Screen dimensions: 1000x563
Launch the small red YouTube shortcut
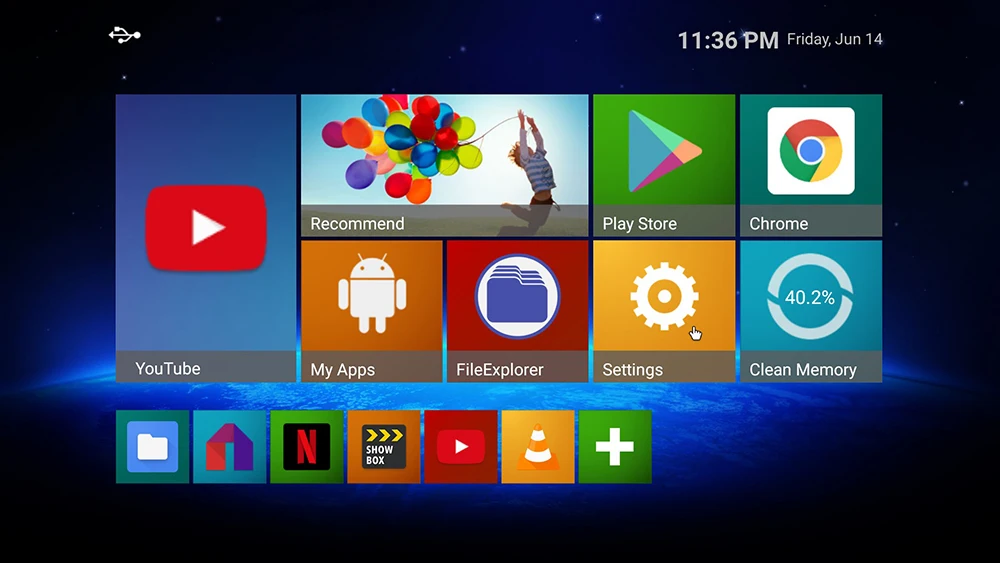460,447
